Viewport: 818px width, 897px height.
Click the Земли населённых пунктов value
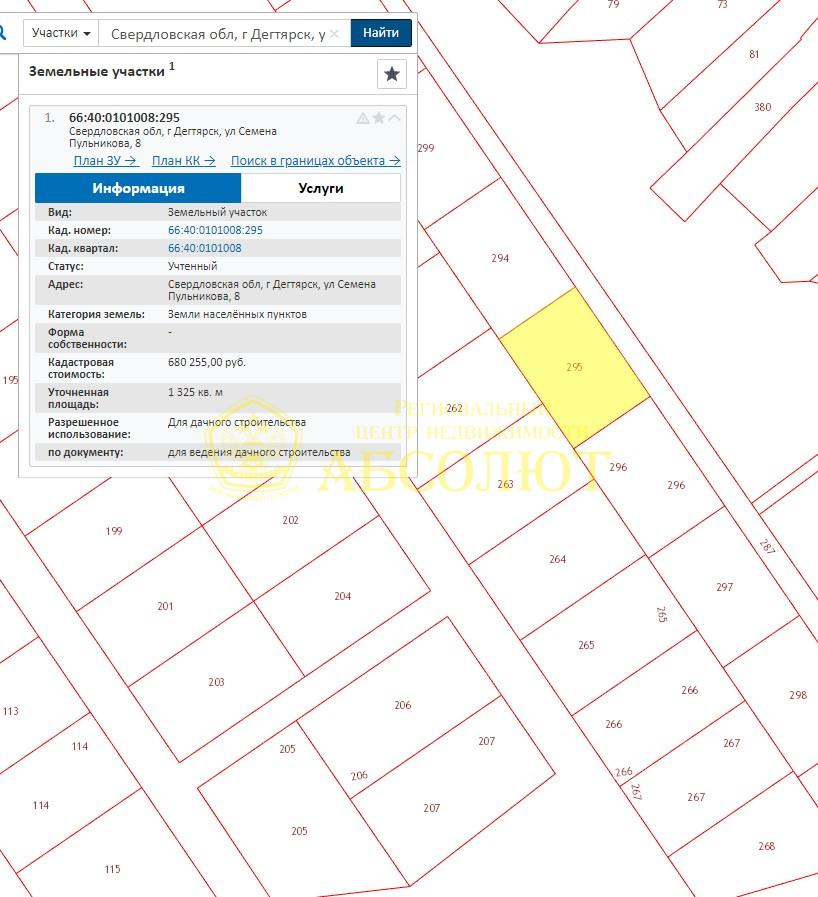tap(237, 314)
